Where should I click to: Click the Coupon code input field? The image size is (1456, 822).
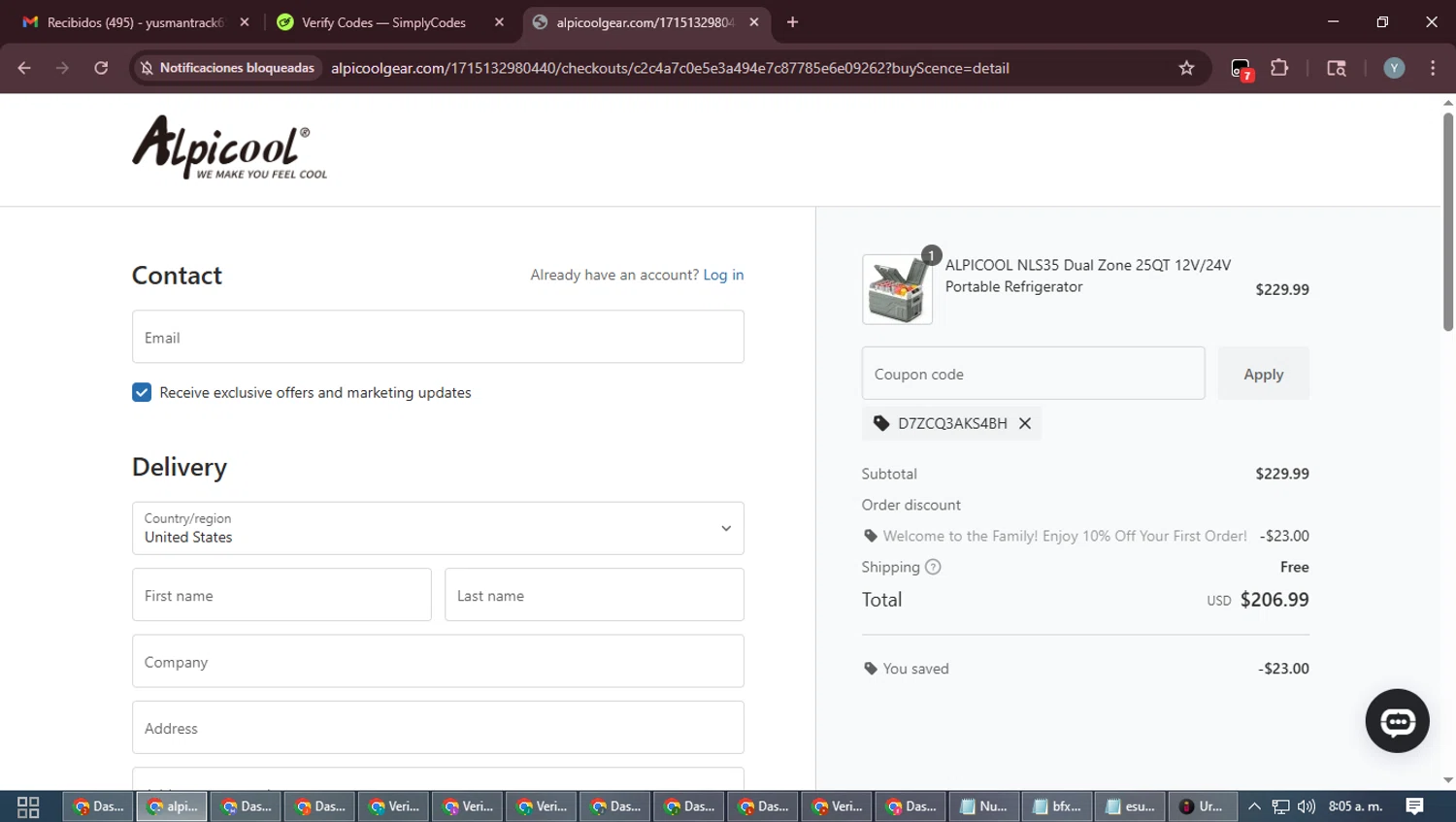(1033, 374)
